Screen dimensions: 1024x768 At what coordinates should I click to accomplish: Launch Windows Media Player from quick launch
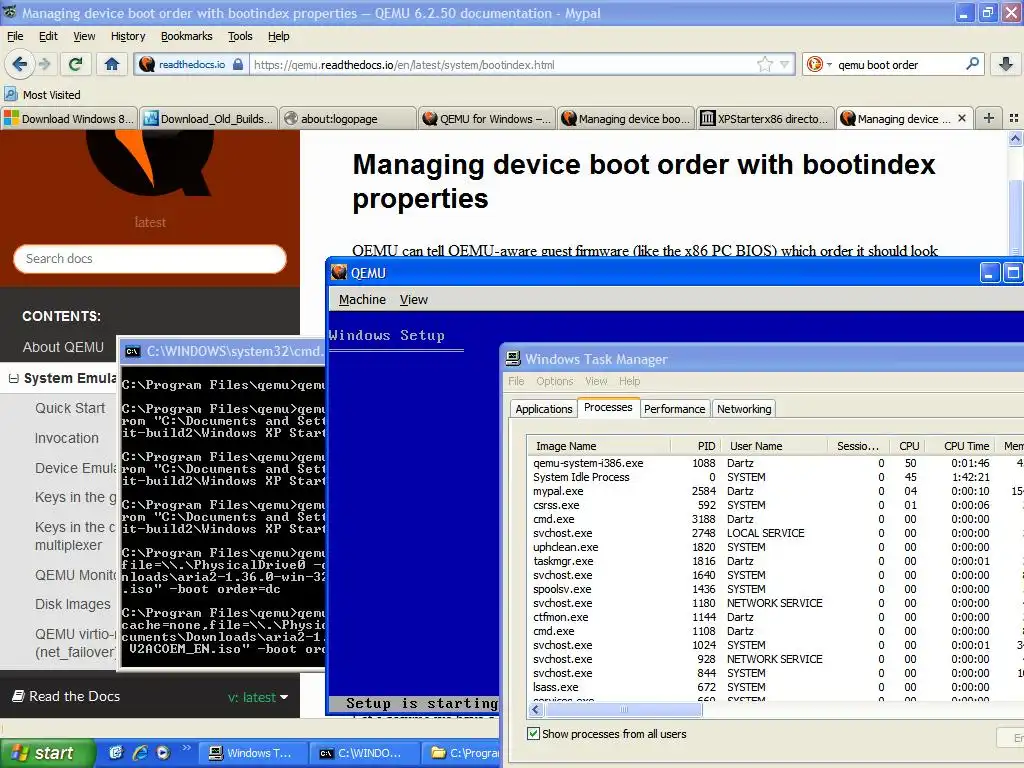[x=163, y=752]
